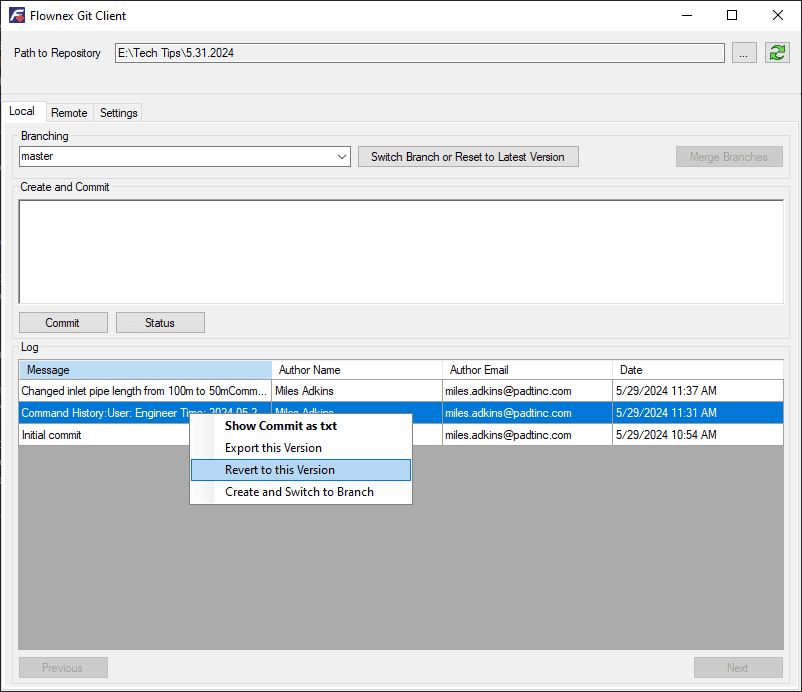Open the Settings tab

pyautogui.click(x=119, y=113)
